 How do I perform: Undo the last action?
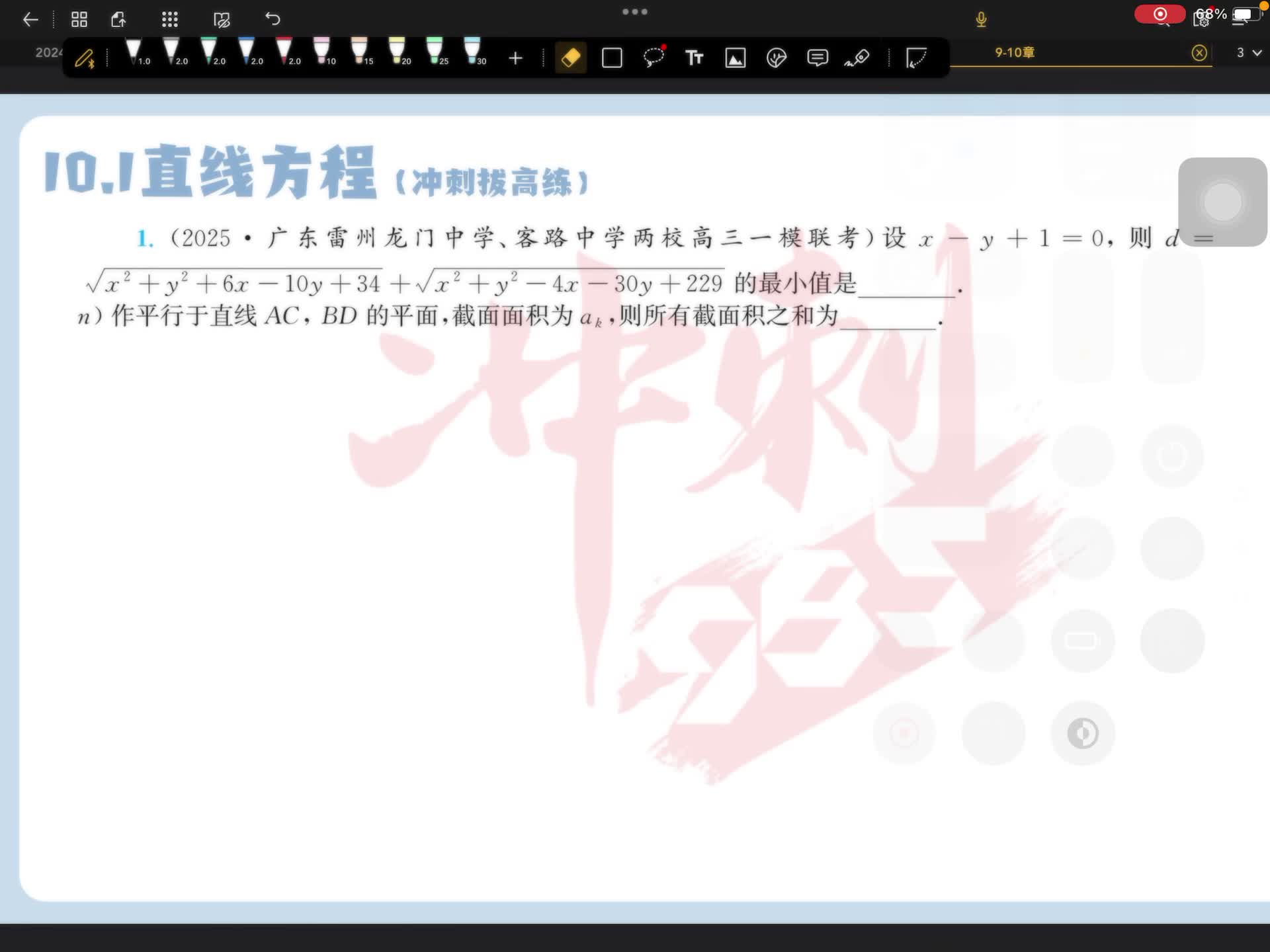[x=273, y=19]
